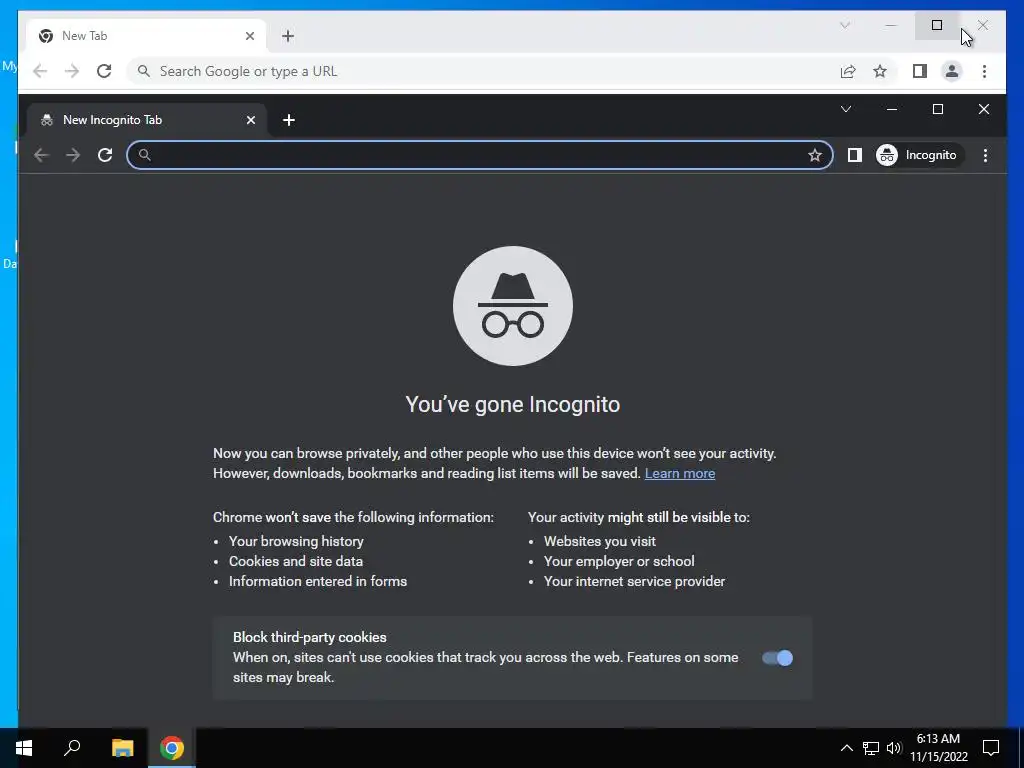This screenshot has width=1024, height=768.
Task: Click forward arrow in background Chrome window
Action: 72,71
